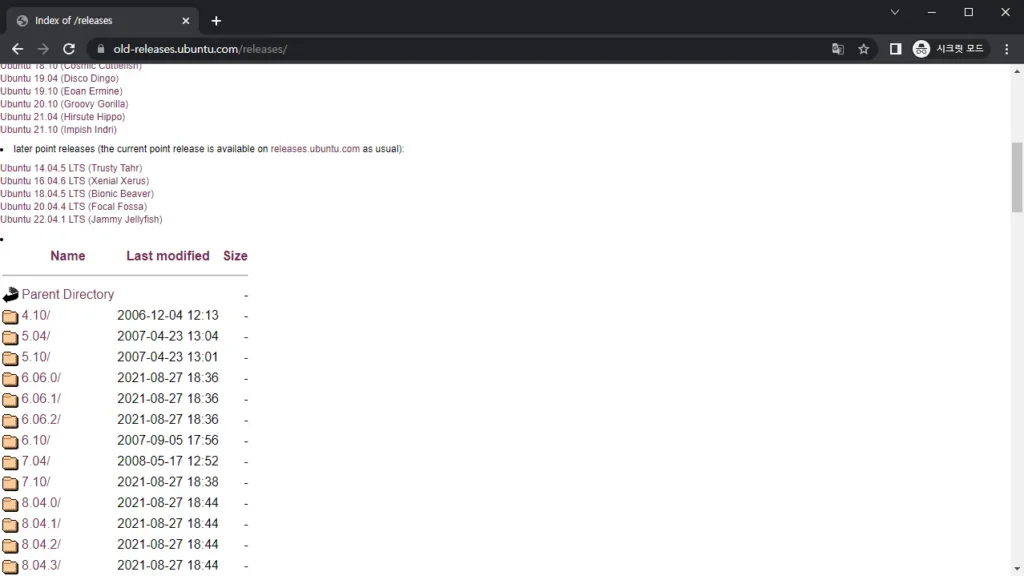Go back using the browser back arrow
Screen dimensions: 1024x576
pyautogui.click(x=18, y=49)
